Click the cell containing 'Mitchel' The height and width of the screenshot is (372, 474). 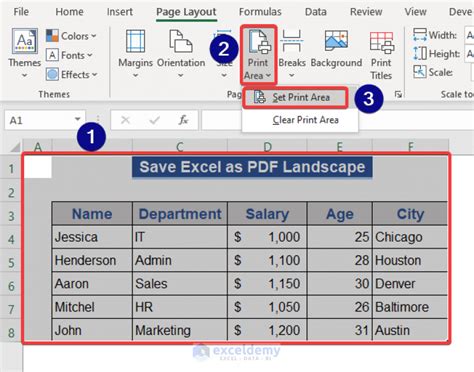[x=92, y=307]
